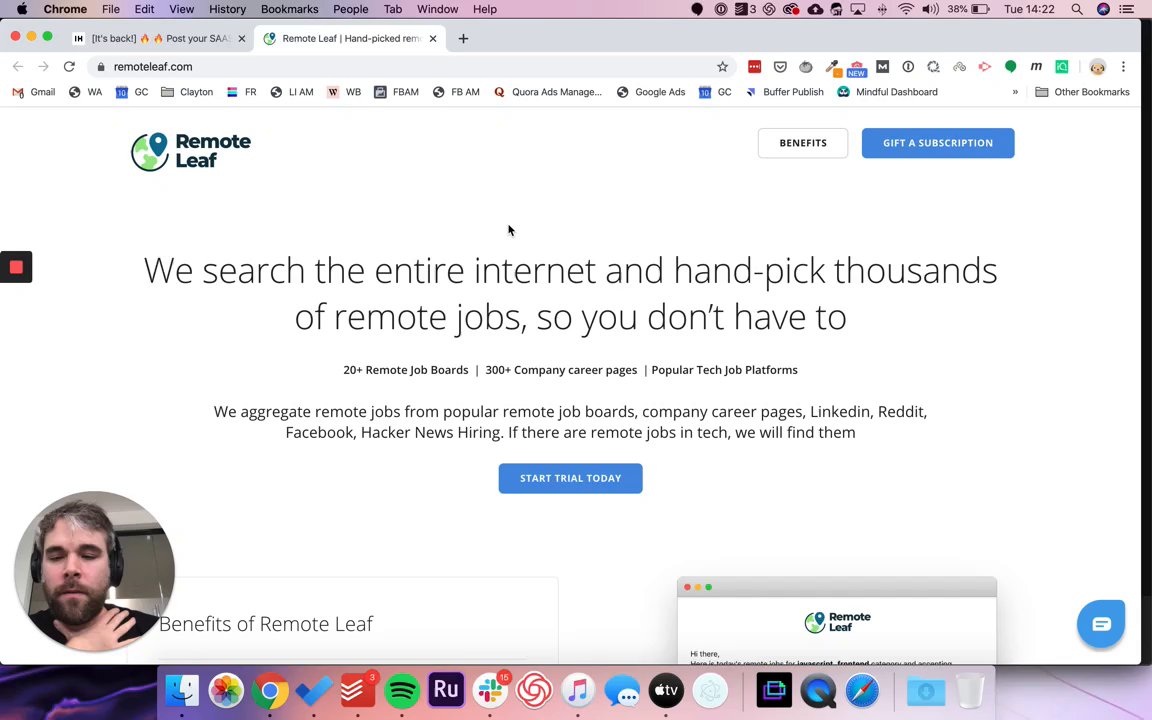This screenshot has height=720, width=1152.
Task: Bookmark this page with the star icon
Action: click(x=722, y=67)
